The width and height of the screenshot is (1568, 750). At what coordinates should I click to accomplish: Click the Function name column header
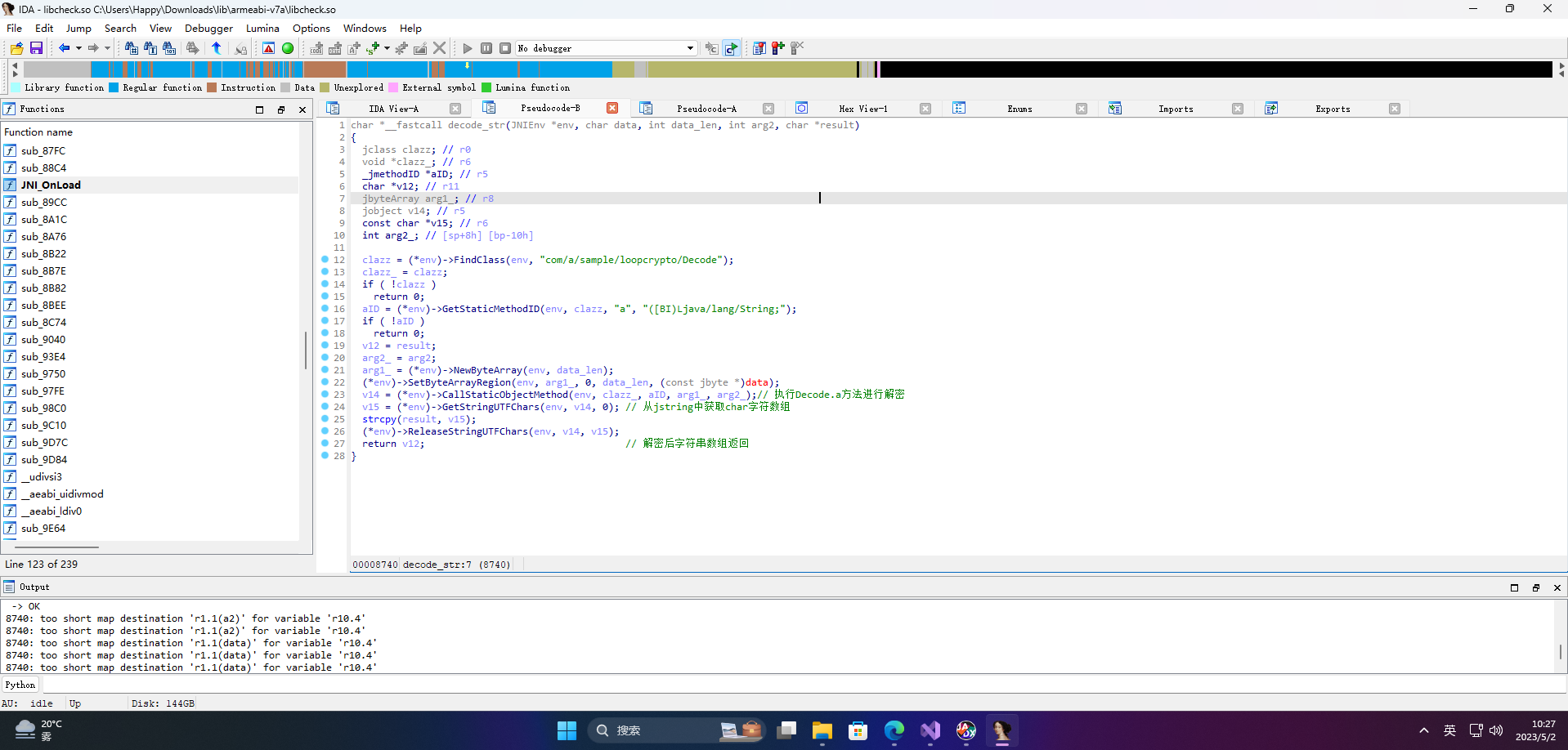pos(151,132)
